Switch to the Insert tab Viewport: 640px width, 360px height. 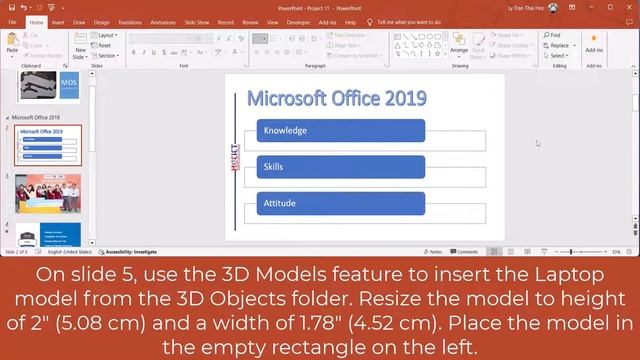tap(58, 22)
